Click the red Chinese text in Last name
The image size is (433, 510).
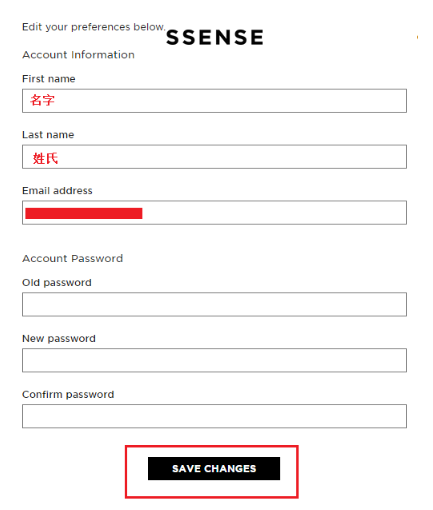pyautogui.click(x=45, y=158)
